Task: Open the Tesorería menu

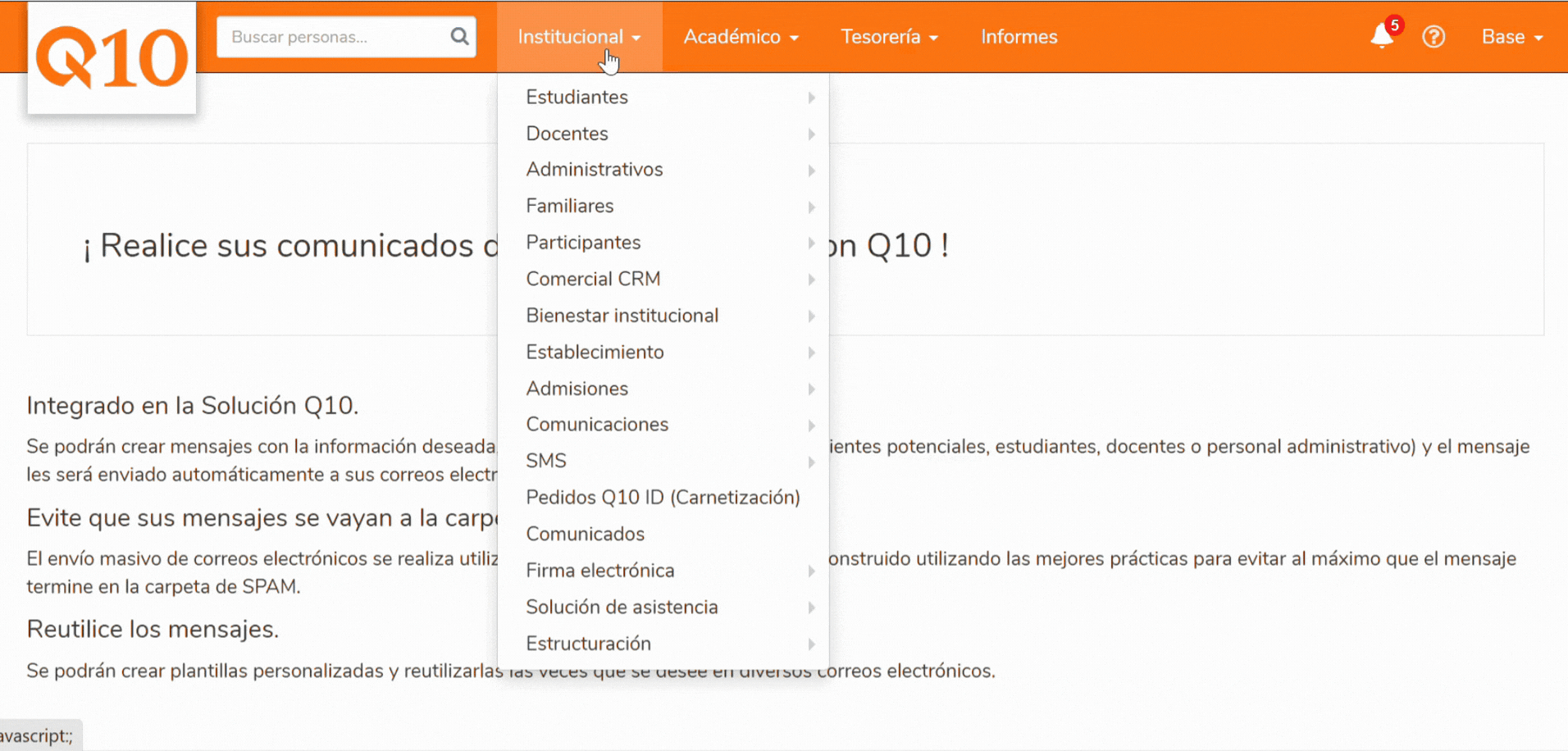Action: 889,37
